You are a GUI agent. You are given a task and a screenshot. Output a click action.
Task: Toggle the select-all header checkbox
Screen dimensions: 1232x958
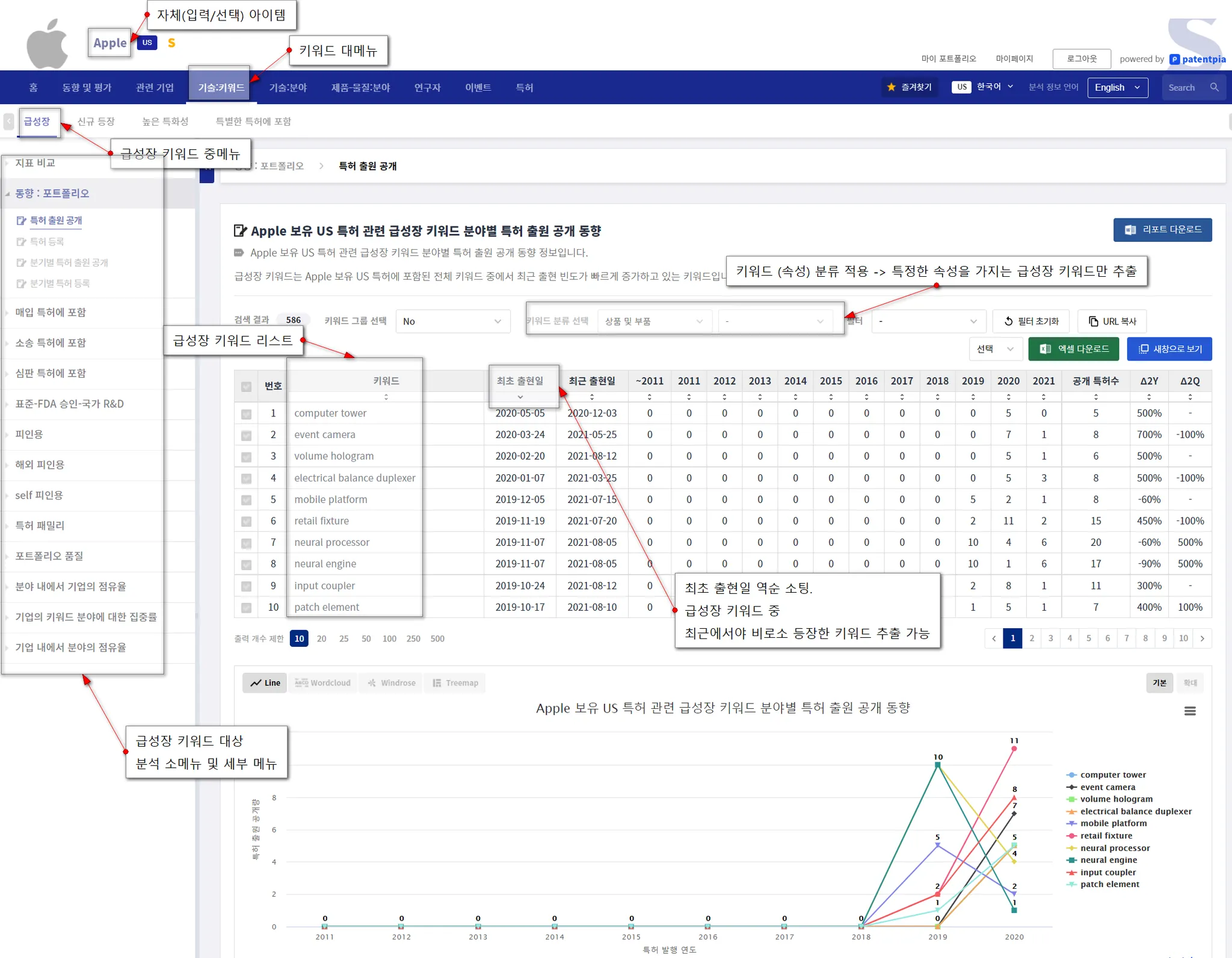(246, 386)
